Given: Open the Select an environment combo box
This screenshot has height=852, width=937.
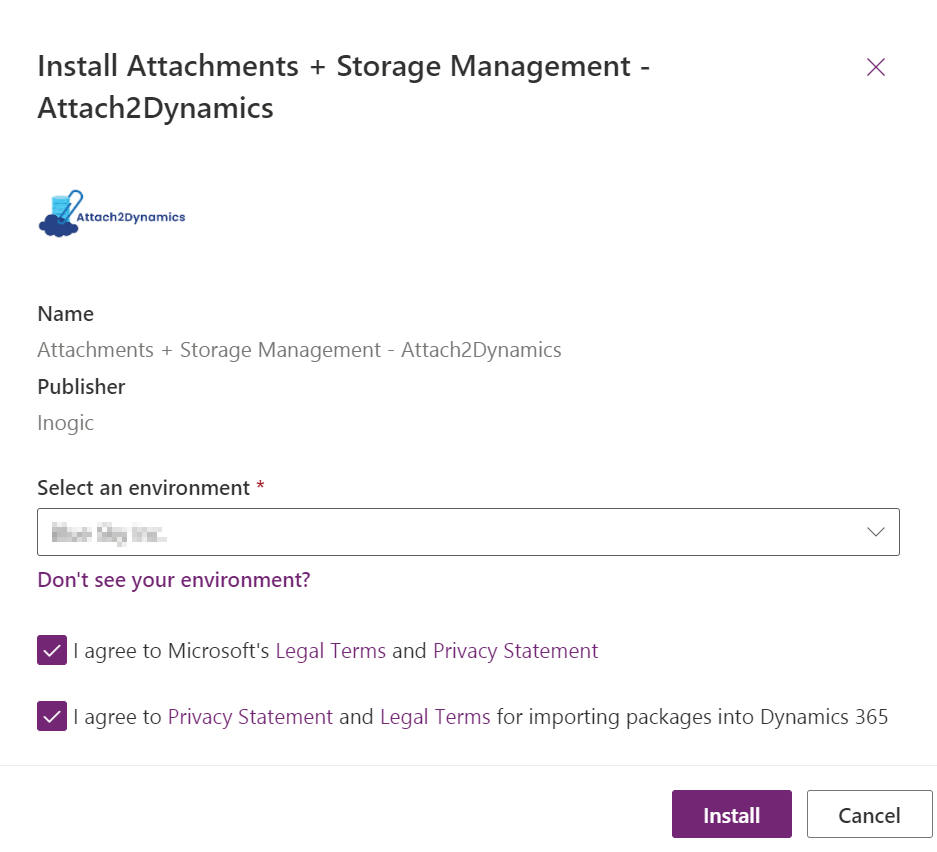Looking at the screenshot, I should pyautogui.click(x=468, y=532).
